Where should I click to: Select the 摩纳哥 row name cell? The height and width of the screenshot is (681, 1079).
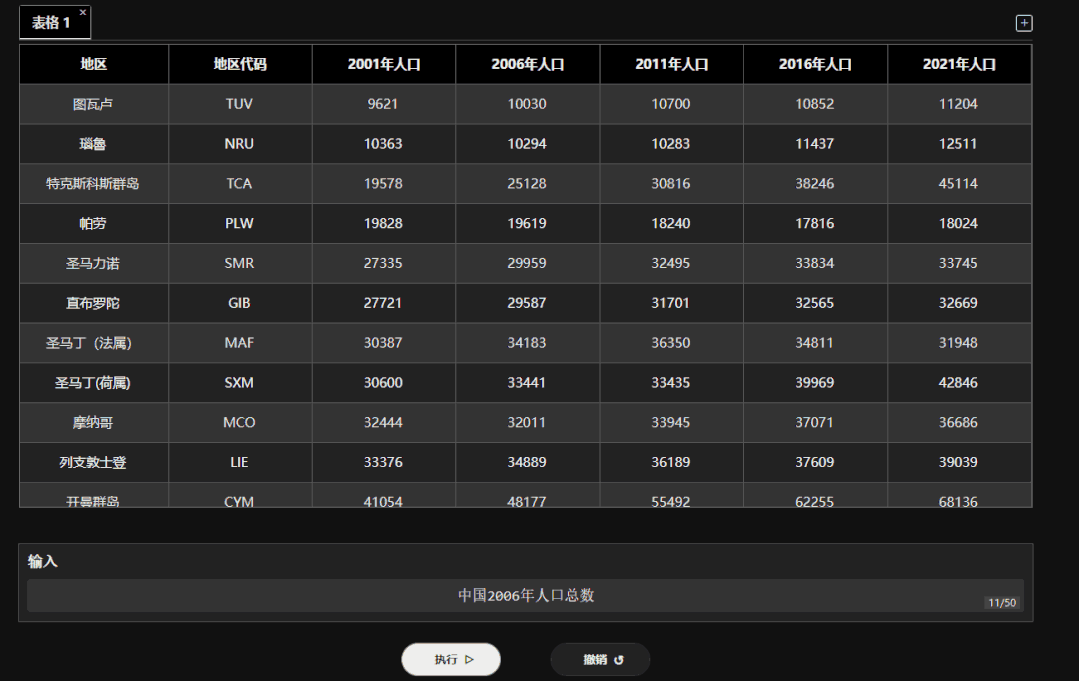pos(94,423)
